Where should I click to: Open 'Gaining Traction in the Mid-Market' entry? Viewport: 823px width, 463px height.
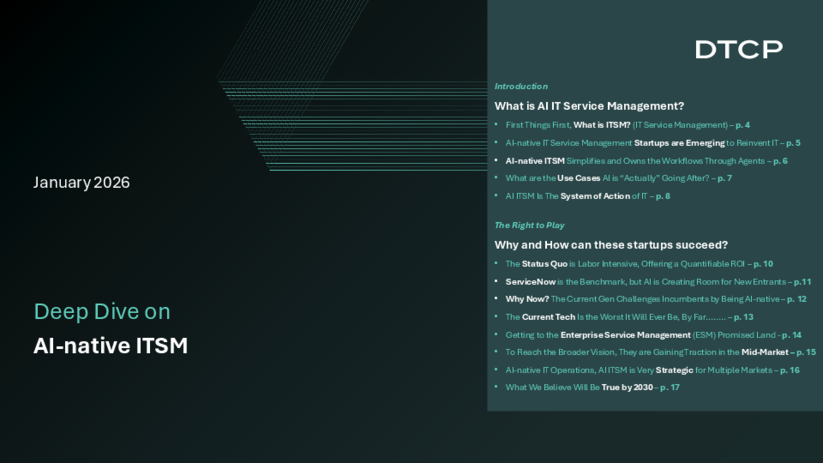[660, 352]
